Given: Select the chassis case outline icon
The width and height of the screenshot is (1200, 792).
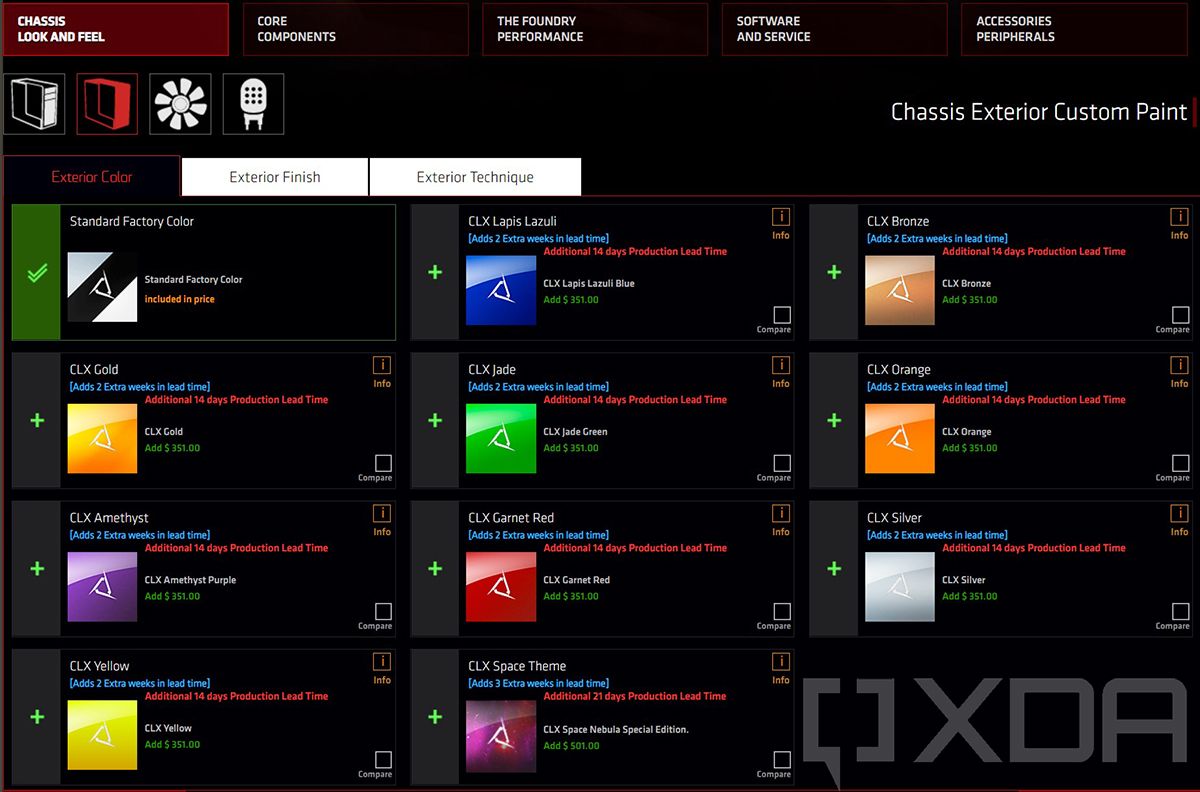Looking at the screenshot, I should coord(34,104).
